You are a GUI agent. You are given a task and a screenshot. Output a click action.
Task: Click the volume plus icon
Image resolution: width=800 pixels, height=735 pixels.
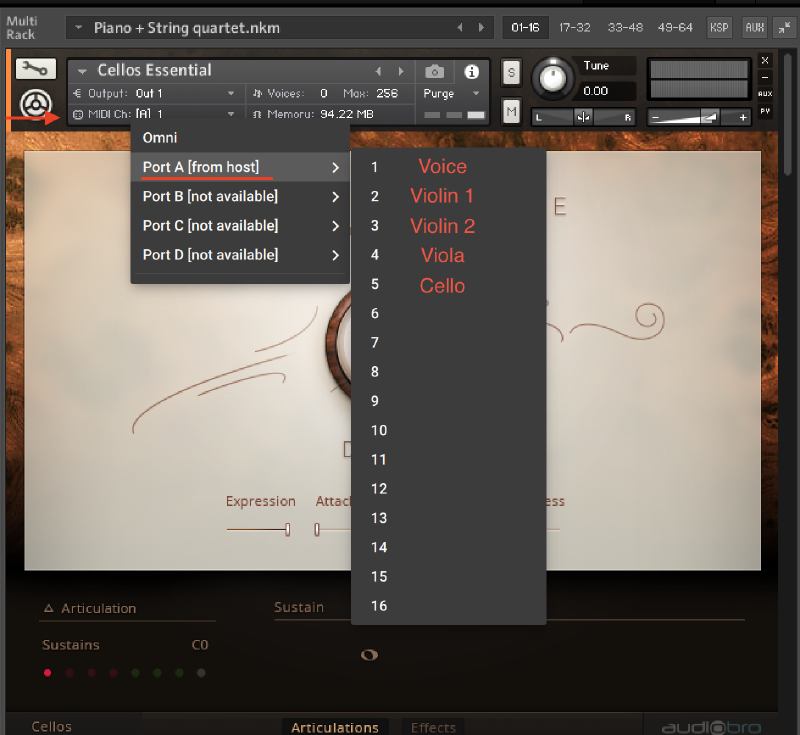tap(743, 117)
